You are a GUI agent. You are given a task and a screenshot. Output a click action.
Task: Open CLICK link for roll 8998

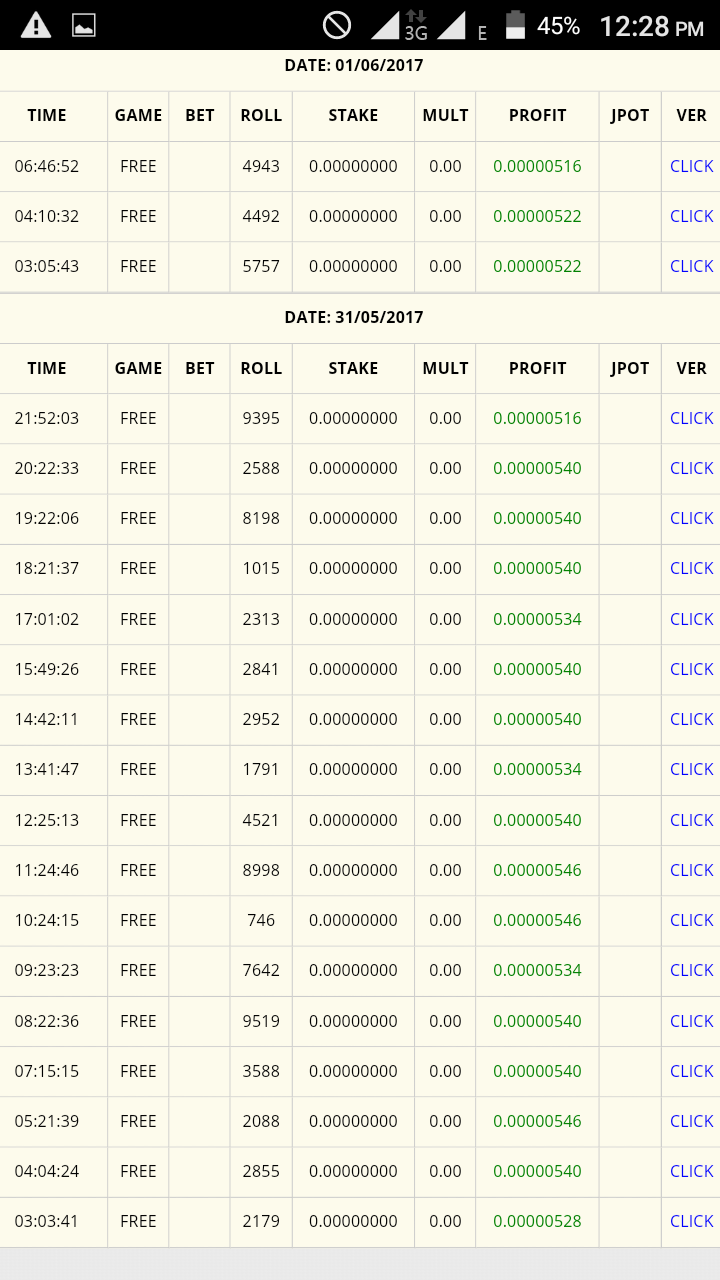click(691, 870)
